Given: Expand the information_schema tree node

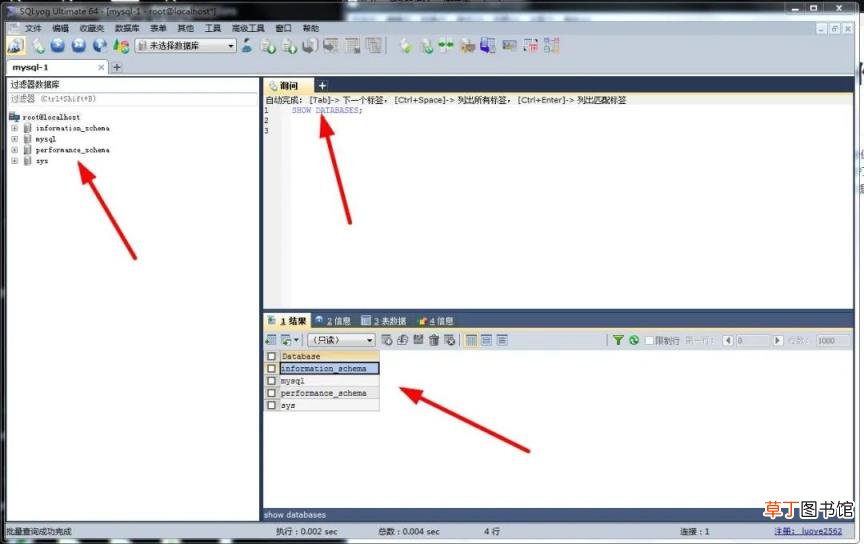Looking at the screenshot, I should 15,128.
